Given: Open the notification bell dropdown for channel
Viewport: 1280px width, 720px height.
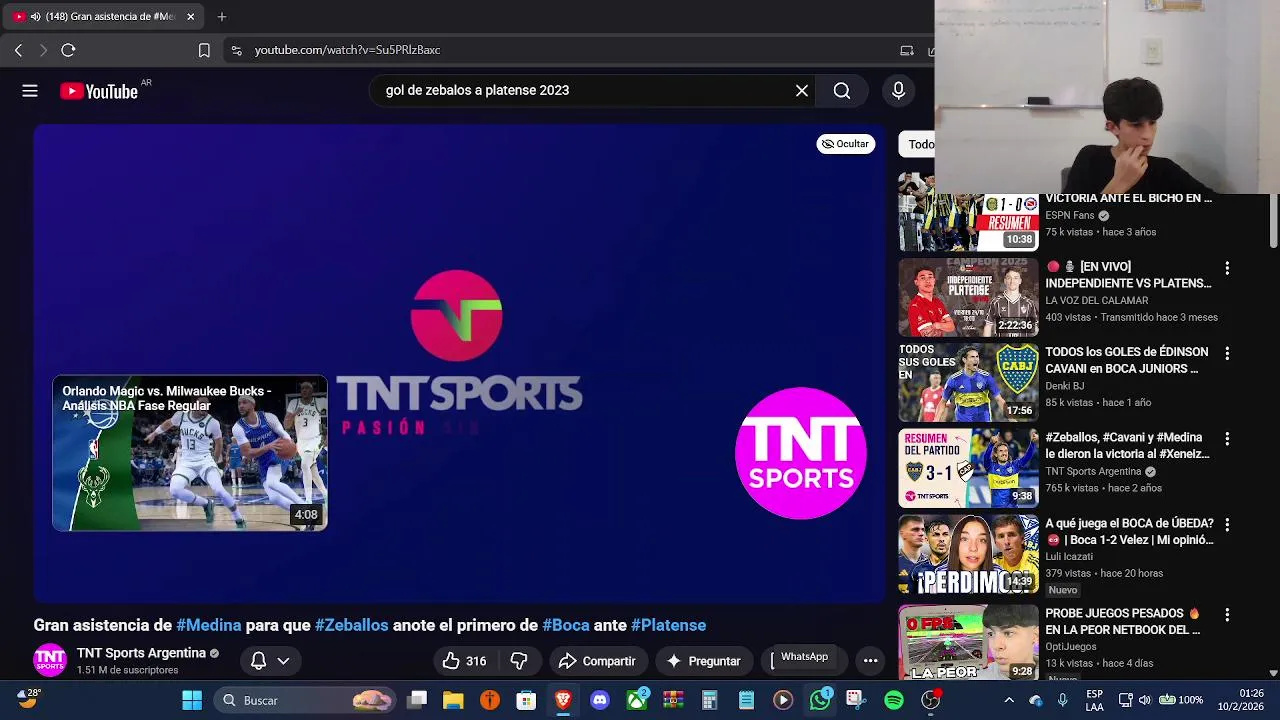Looking at the screenshot, I should click(270, 661).
